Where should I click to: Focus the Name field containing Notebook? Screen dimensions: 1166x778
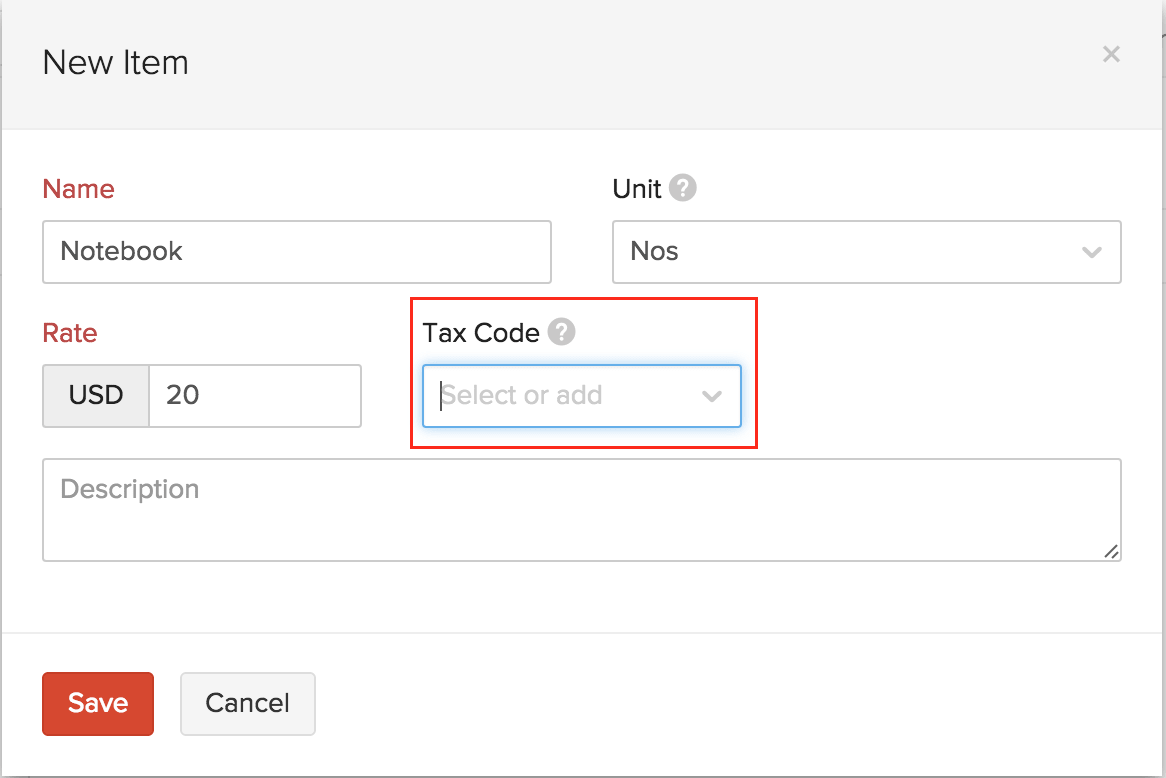(296, 251)
